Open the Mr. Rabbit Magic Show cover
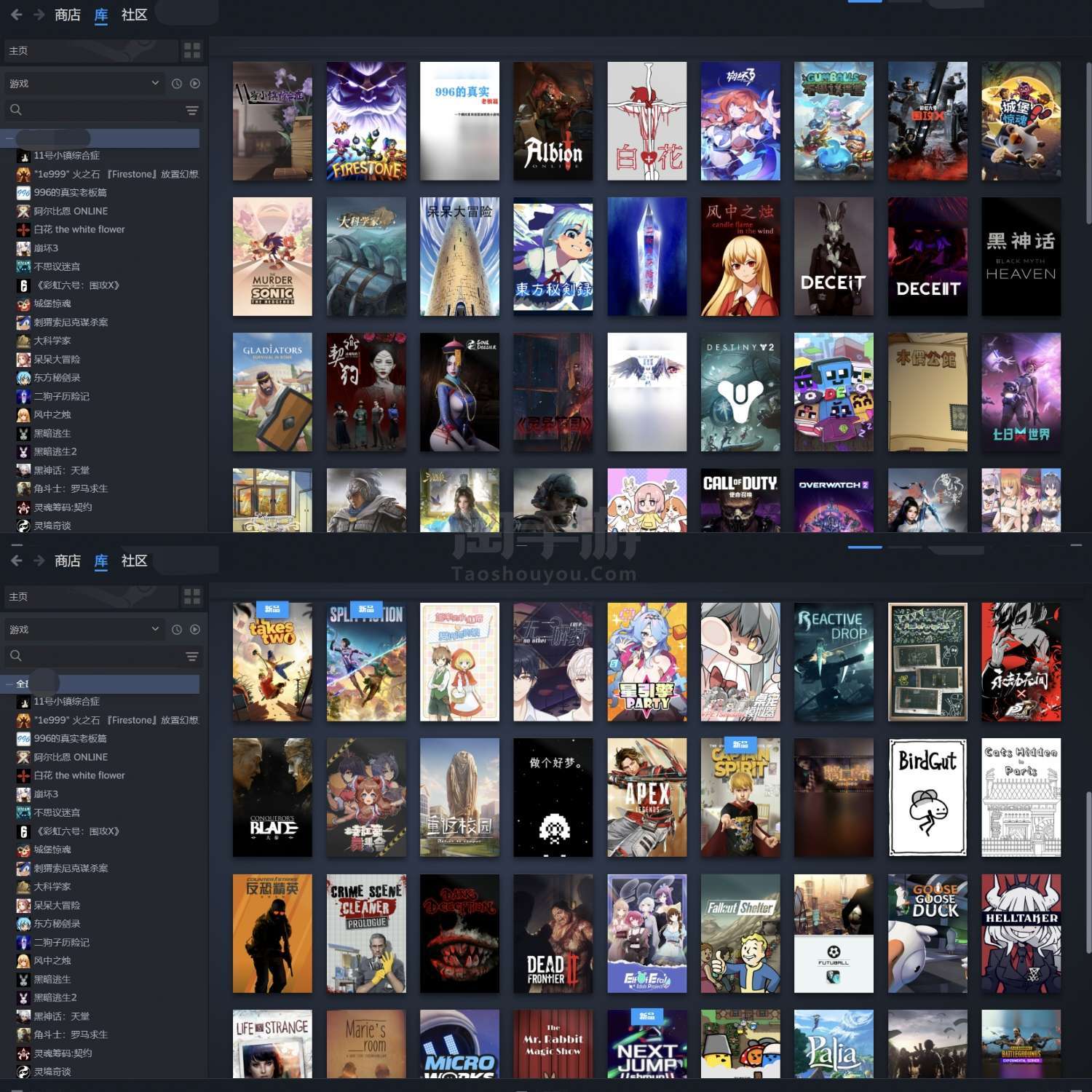Screen dimensions: 1092x1092 pyautogui.click(x=553, y=1044)
